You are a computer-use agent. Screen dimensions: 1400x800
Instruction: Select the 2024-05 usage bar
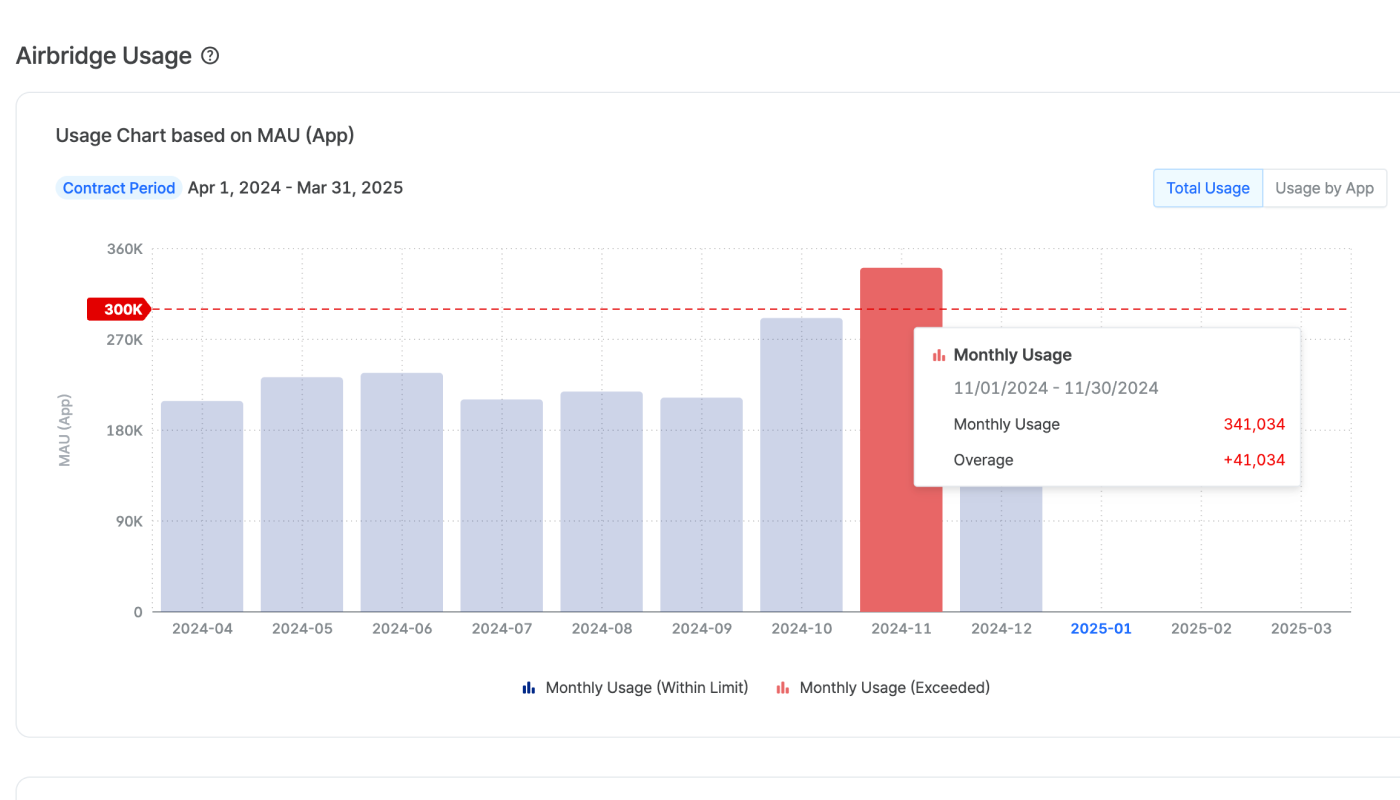[x=302, y=494]
